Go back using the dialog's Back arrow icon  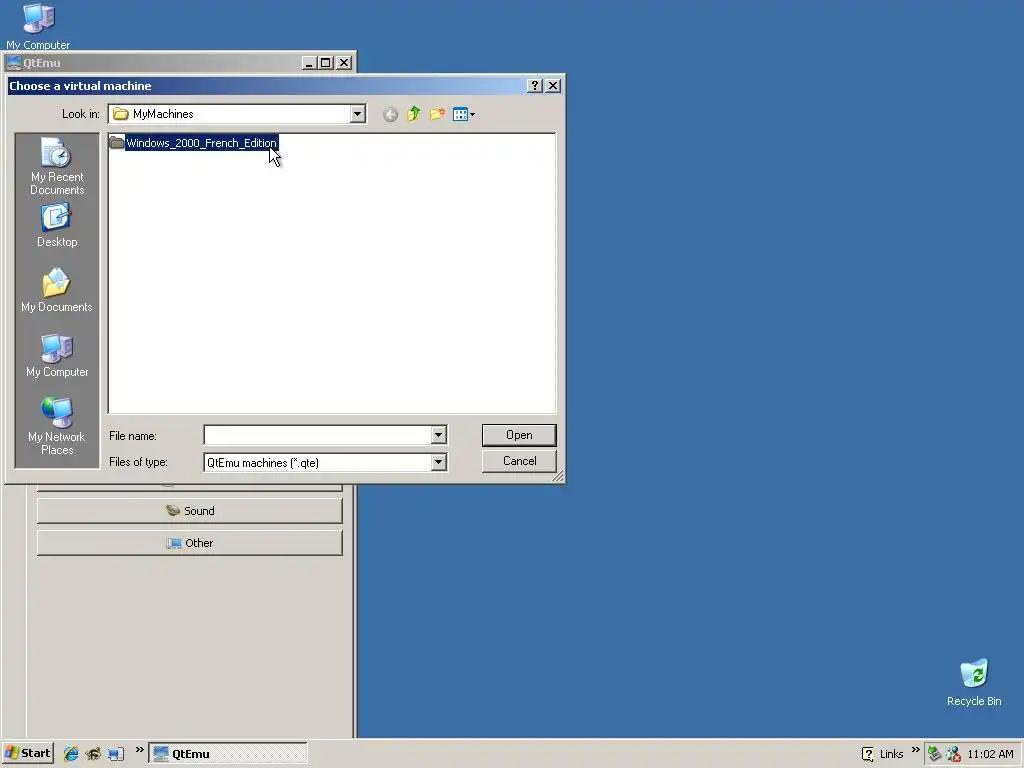390,115
